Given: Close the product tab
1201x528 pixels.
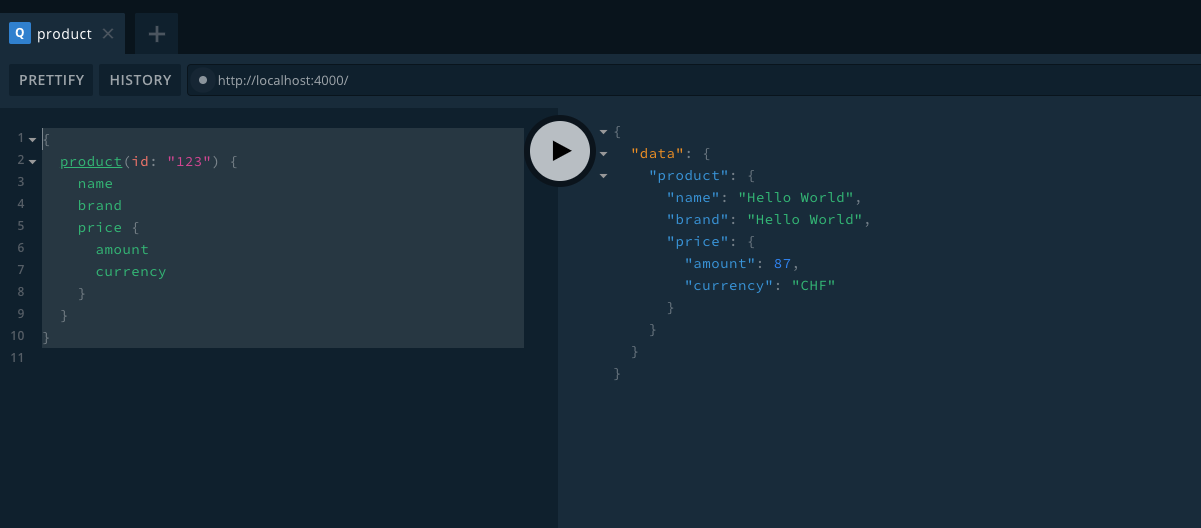Looking at the screenshot, I should pos(108,34).
